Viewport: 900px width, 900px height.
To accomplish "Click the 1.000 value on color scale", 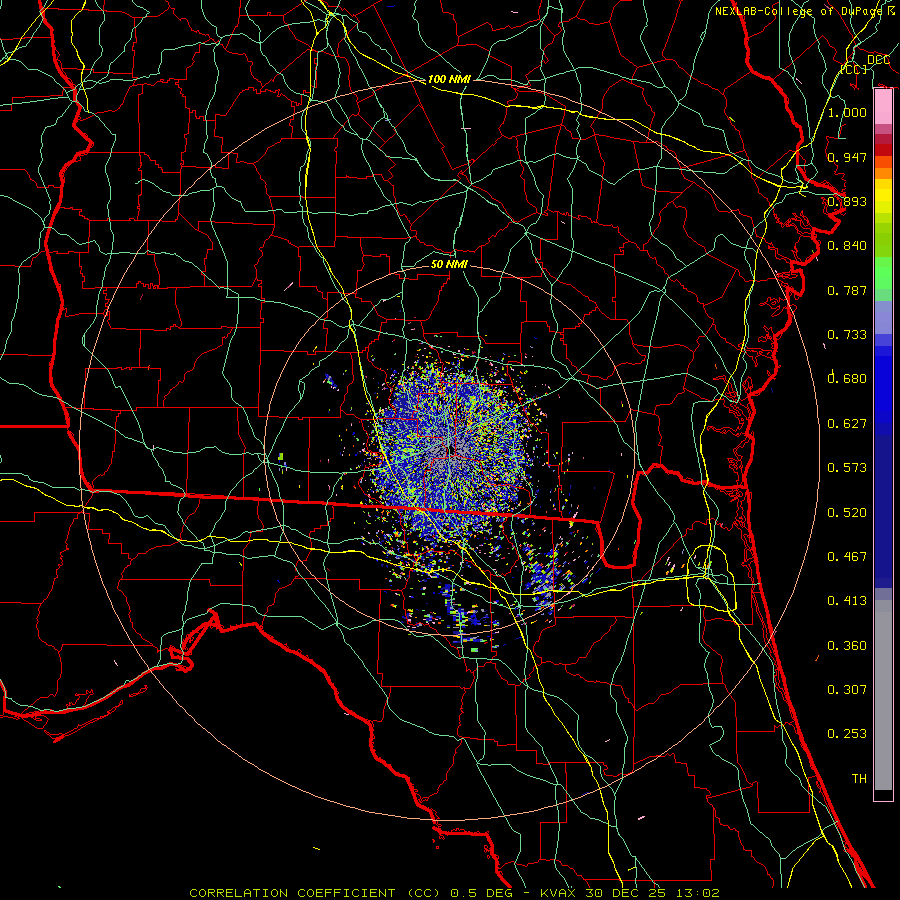I will pos(847,112).
